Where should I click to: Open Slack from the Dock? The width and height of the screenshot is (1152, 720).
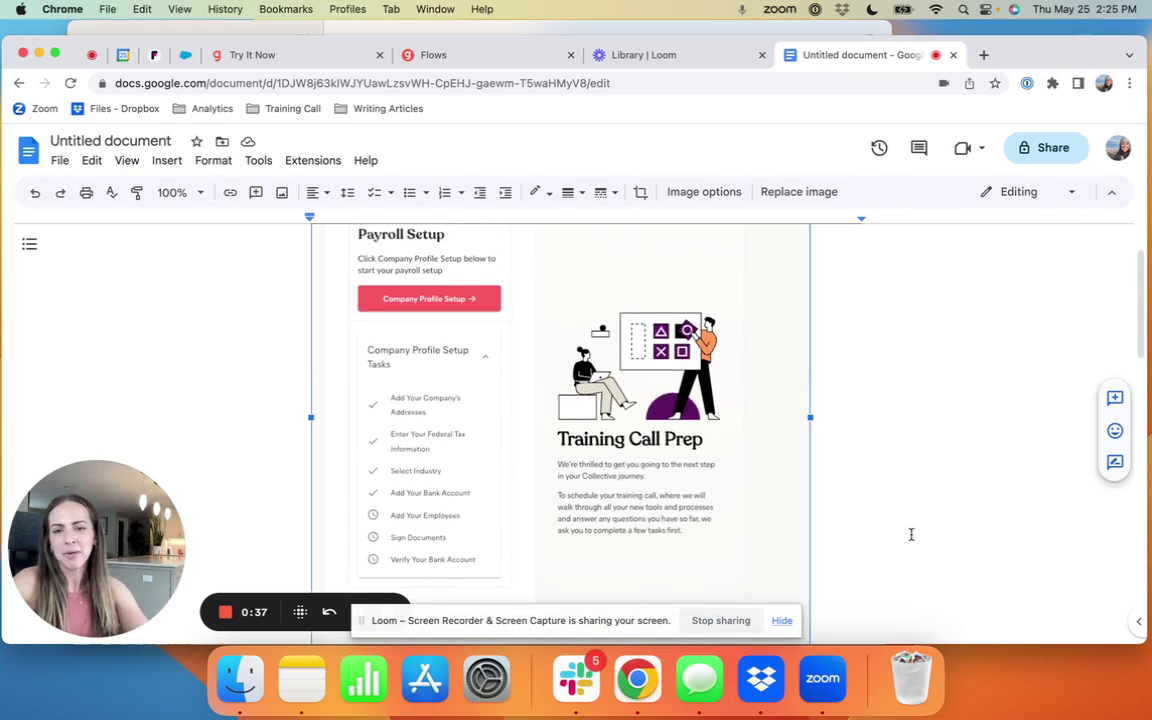[x=576, y=678]
